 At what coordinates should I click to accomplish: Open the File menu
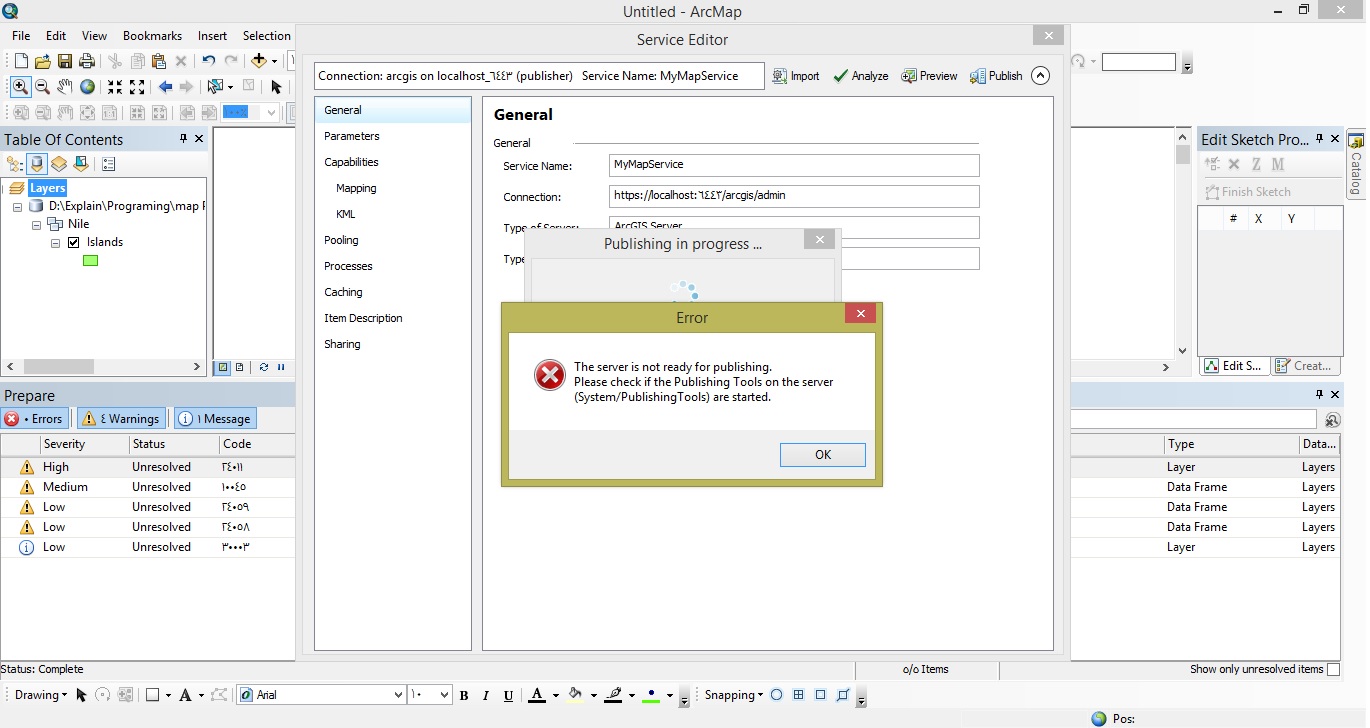[21, 36]
